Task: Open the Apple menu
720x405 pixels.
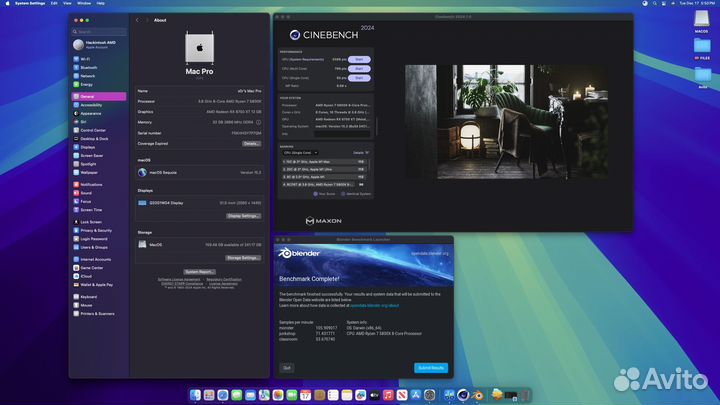Action: pyautogui.click(x=7, y=3)
